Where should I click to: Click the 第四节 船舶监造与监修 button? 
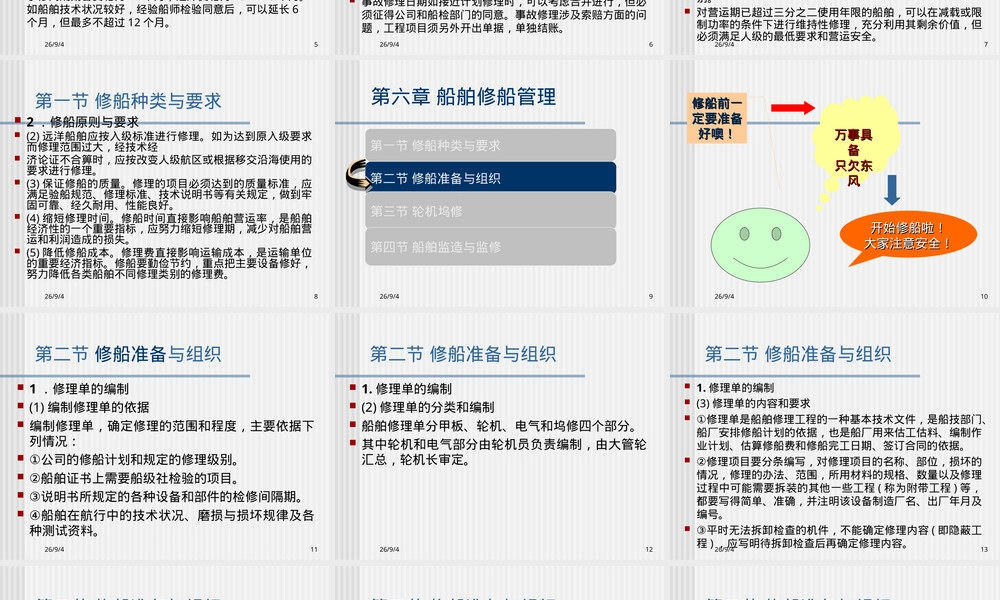(490, 247)
